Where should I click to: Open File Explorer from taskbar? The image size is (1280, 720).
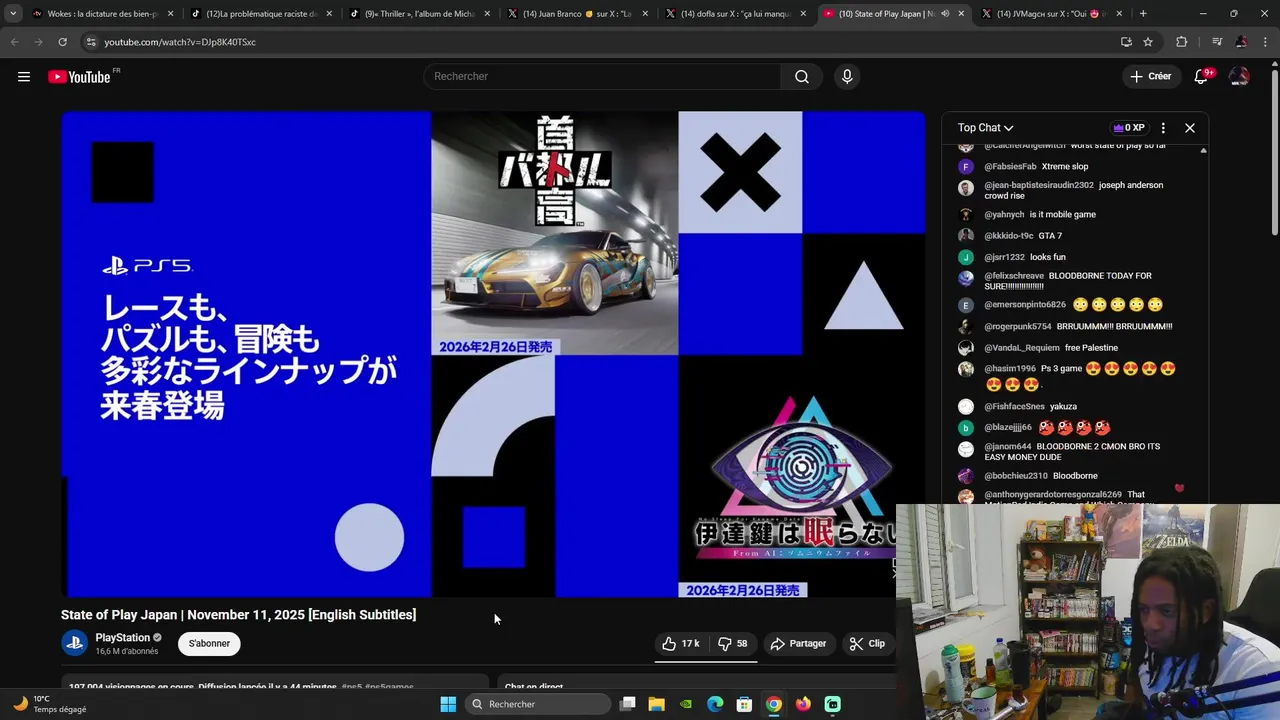point(657,704)
